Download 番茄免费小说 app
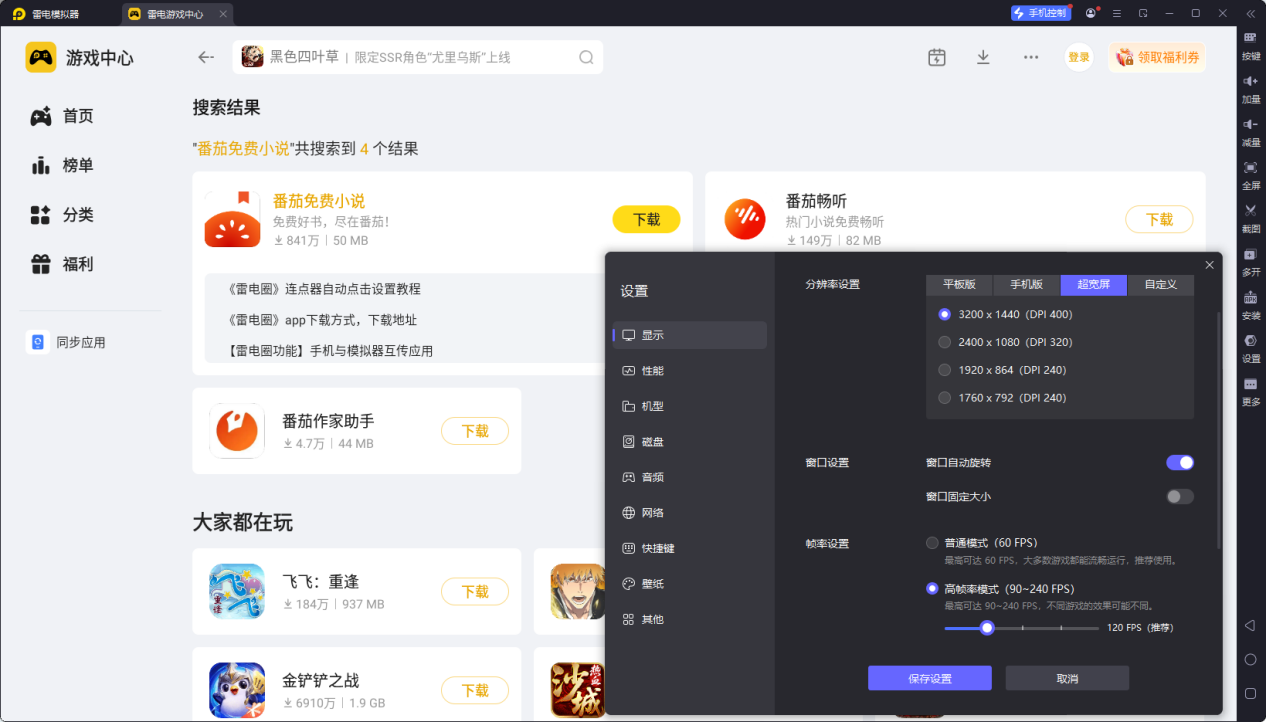 [646, 219]
